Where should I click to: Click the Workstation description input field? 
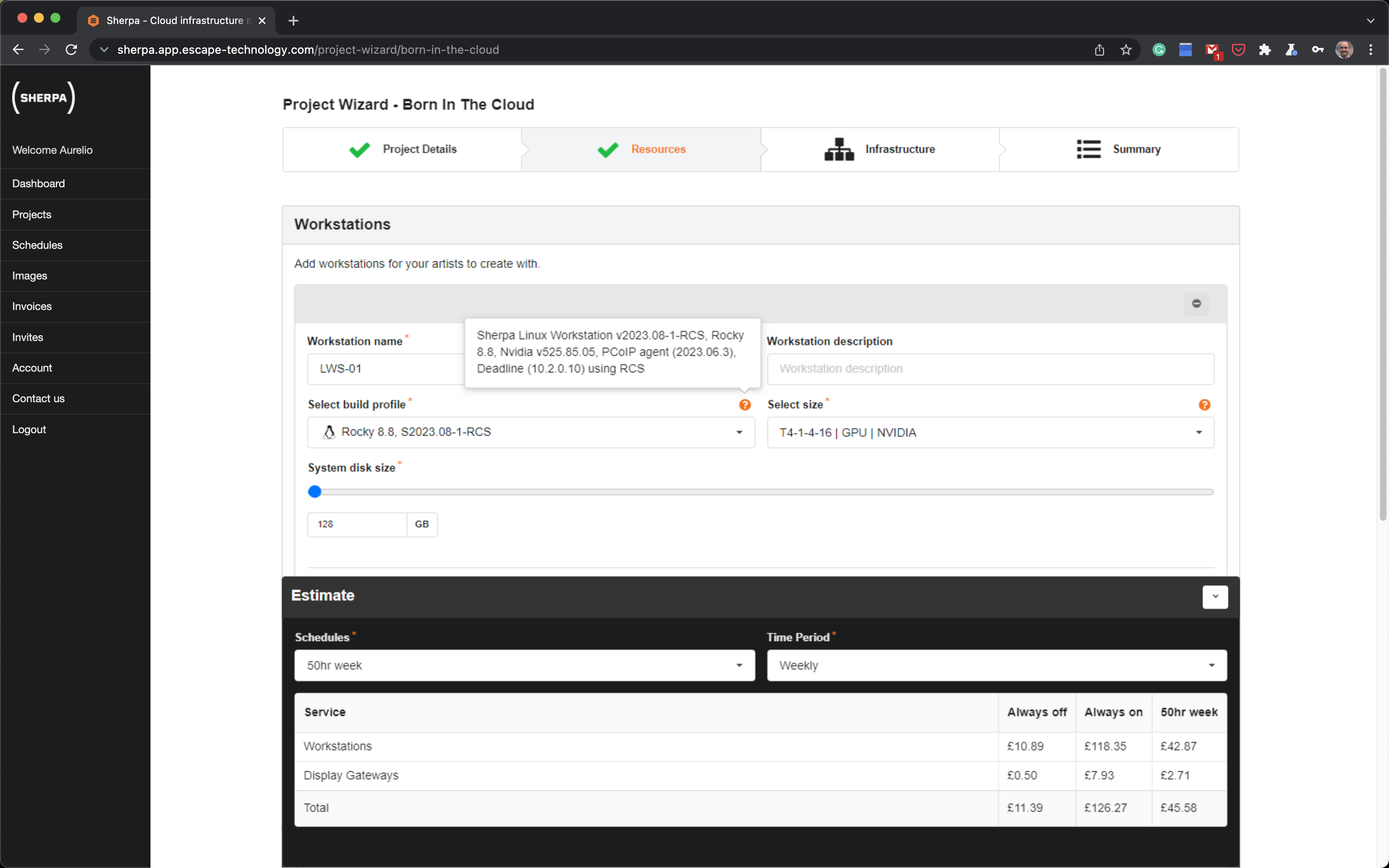[990, 369]
